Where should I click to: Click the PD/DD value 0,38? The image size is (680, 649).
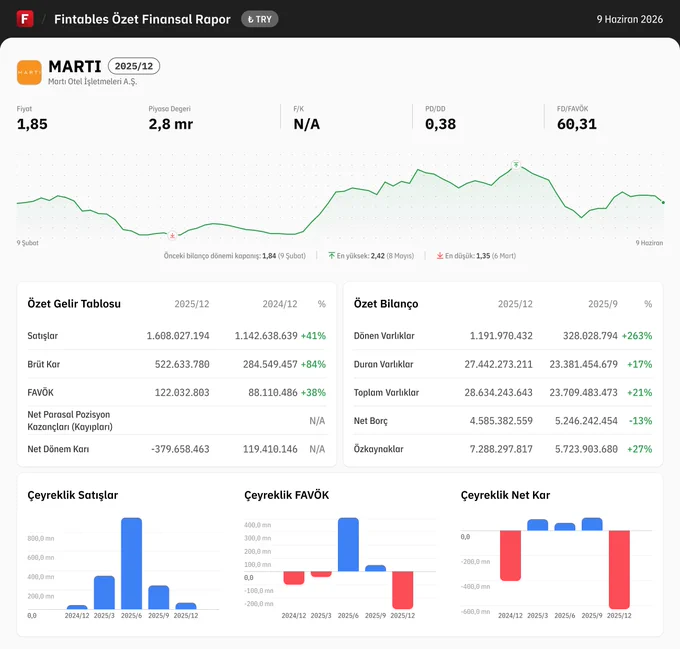(440, 124)
